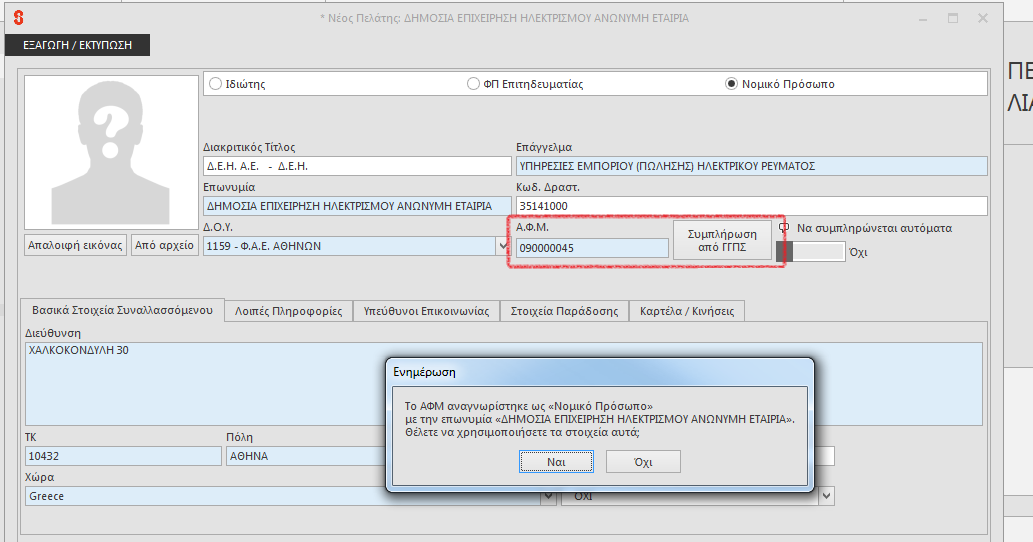
Task: Decline with the Όχι dialog button
Action: coord(643,462)
